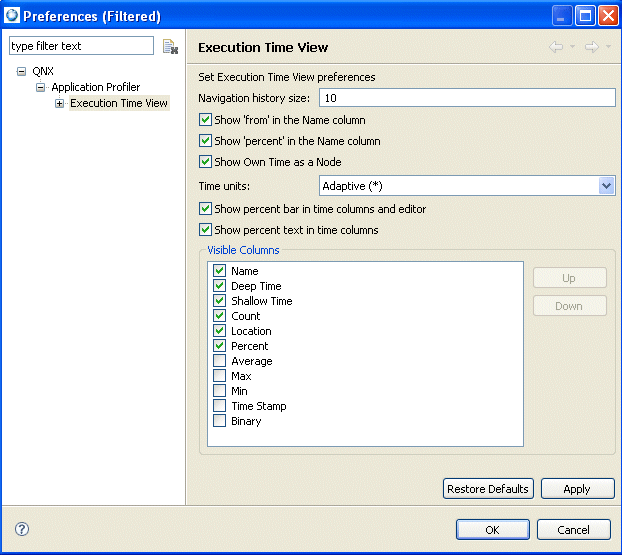This screenshot has height=555, width=622.
Task: Collapse the Application Profiler node
Action: [x=41, y=88]
